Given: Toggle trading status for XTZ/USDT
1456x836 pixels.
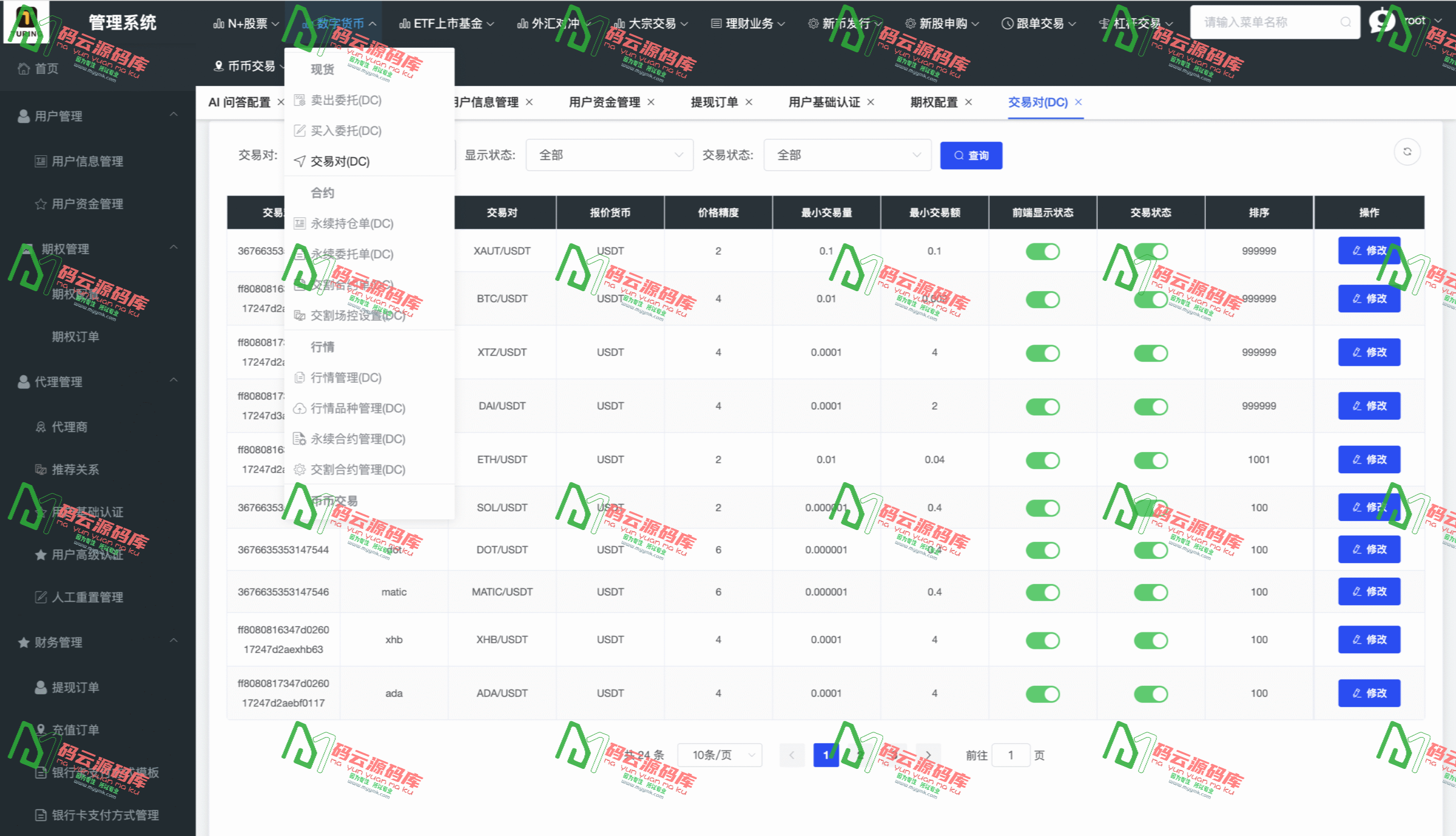Looking at the screenshot, I should 1151,353.
